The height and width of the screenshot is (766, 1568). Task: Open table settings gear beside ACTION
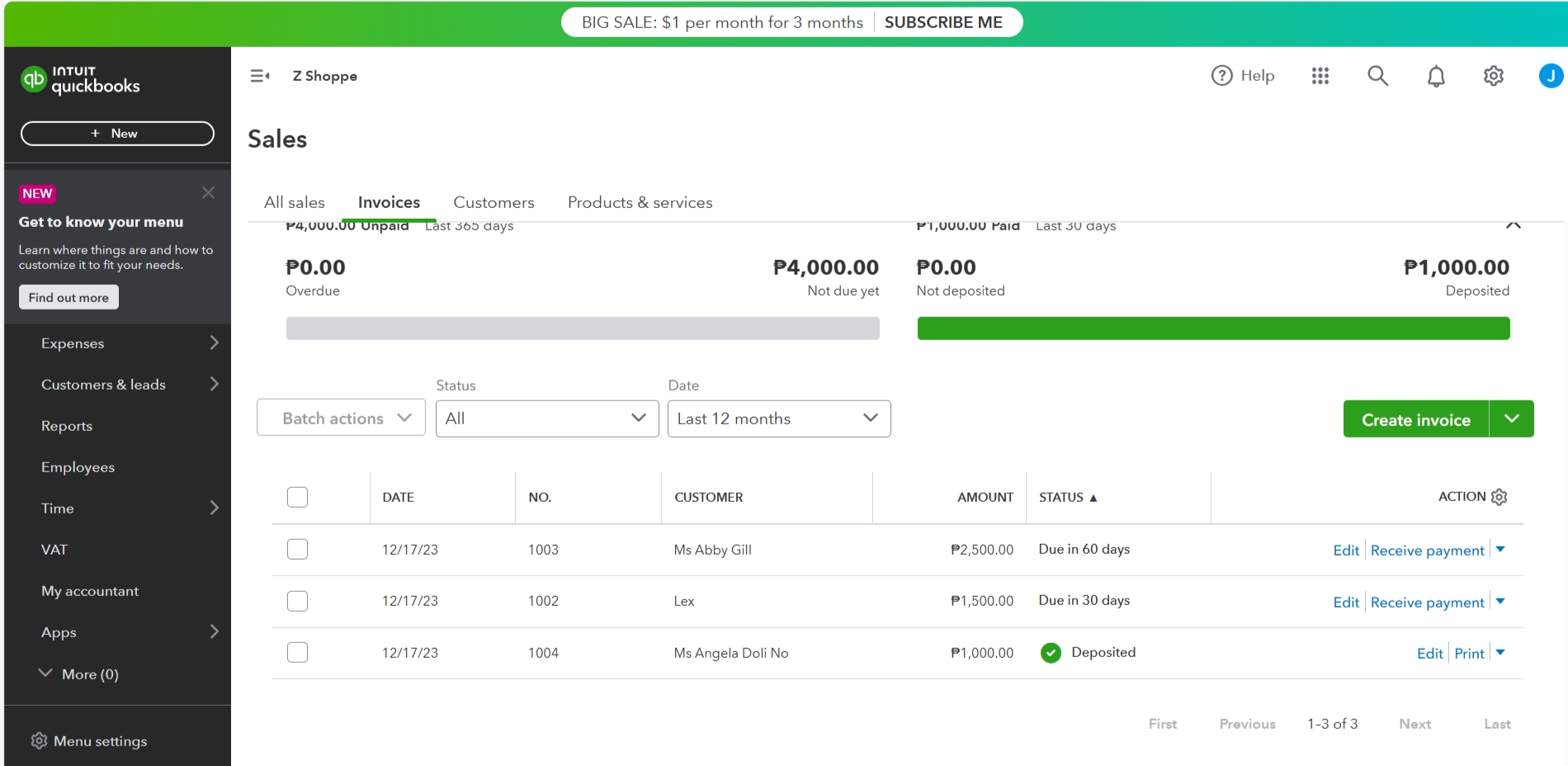click(x=1500, y=497)
